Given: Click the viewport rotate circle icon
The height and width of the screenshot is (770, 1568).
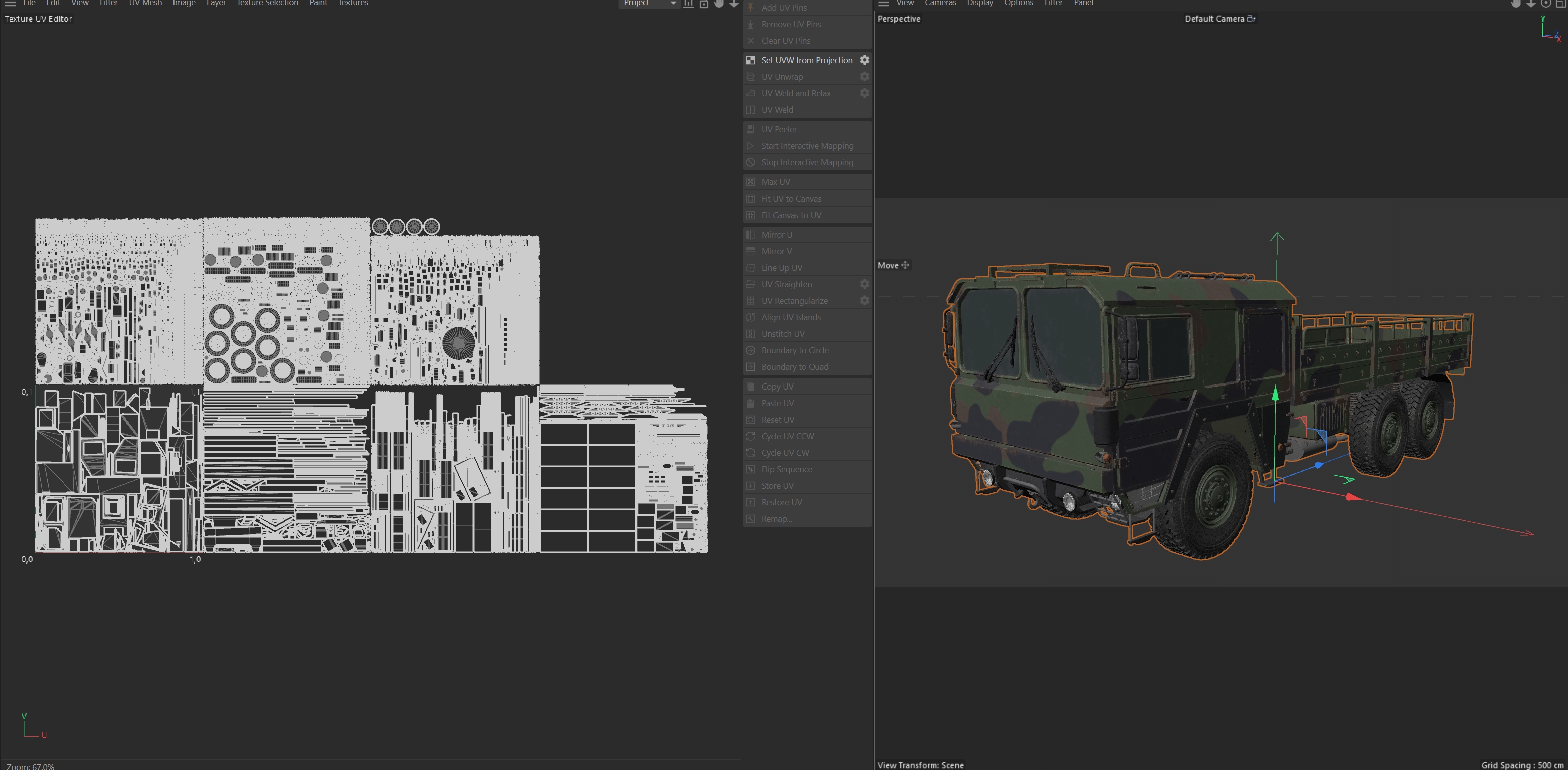Looking at the screenshot, I should 1545,3.
